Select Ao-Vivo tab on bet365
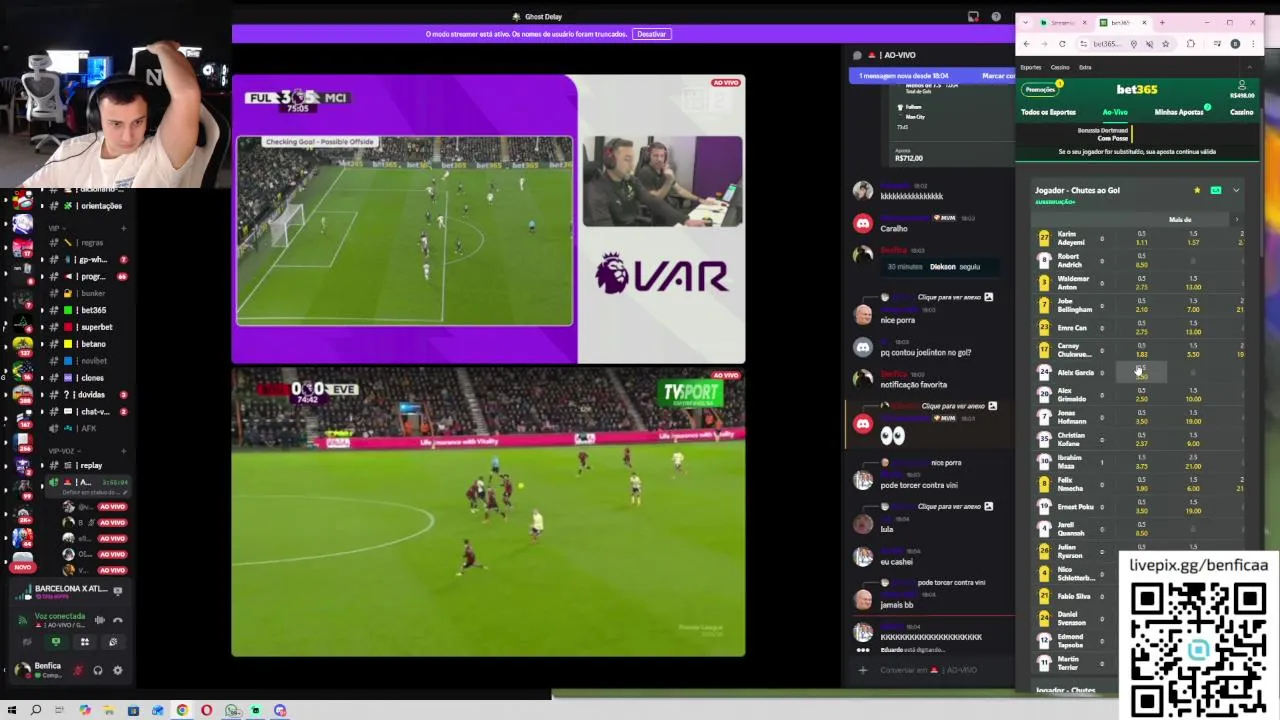Viewport: 1280px width, 720px height. click(1115, 112)
